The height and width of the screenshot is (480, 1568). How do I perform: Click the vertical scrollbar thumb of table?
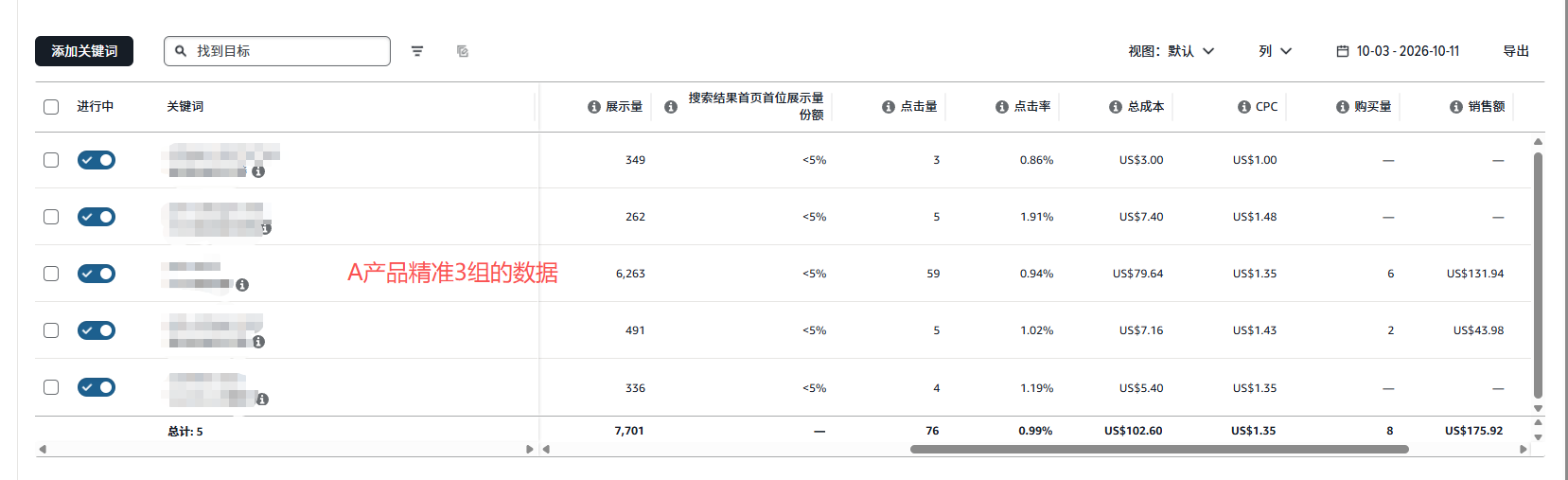pos(1538,276)
